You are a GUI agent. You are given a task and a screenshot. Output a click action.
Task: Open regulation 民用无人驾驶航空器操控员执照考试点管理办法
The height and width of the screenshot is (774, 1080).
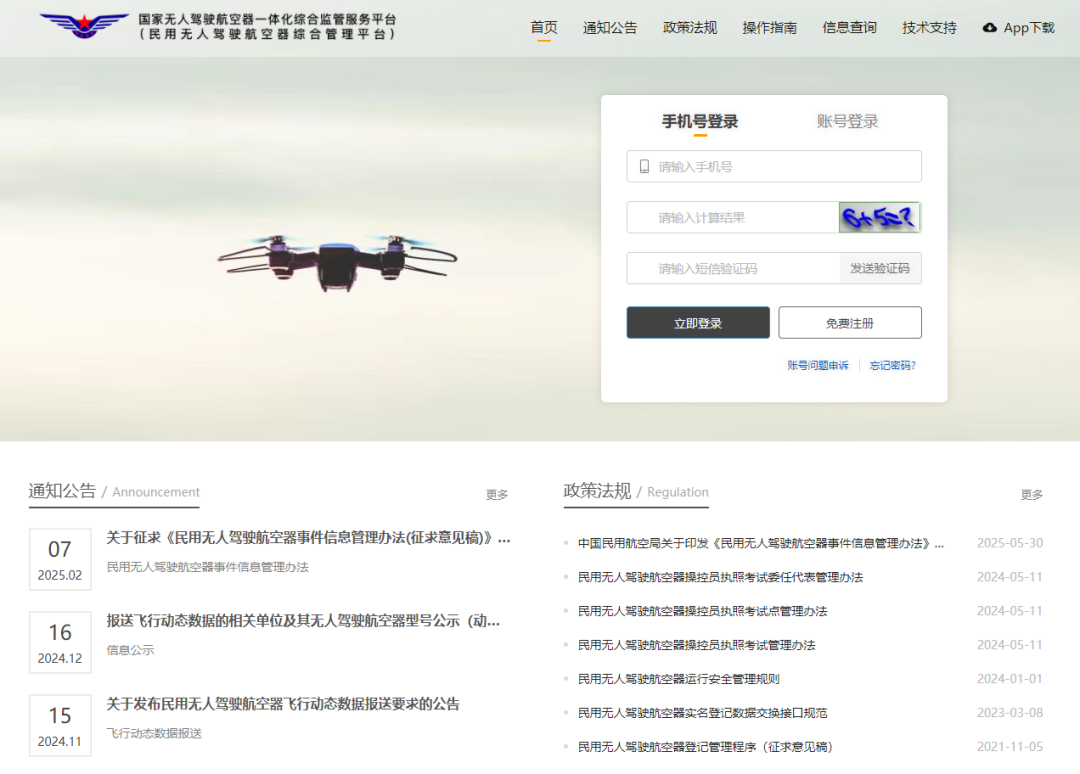pyautogui.click(x=702, y=611)
